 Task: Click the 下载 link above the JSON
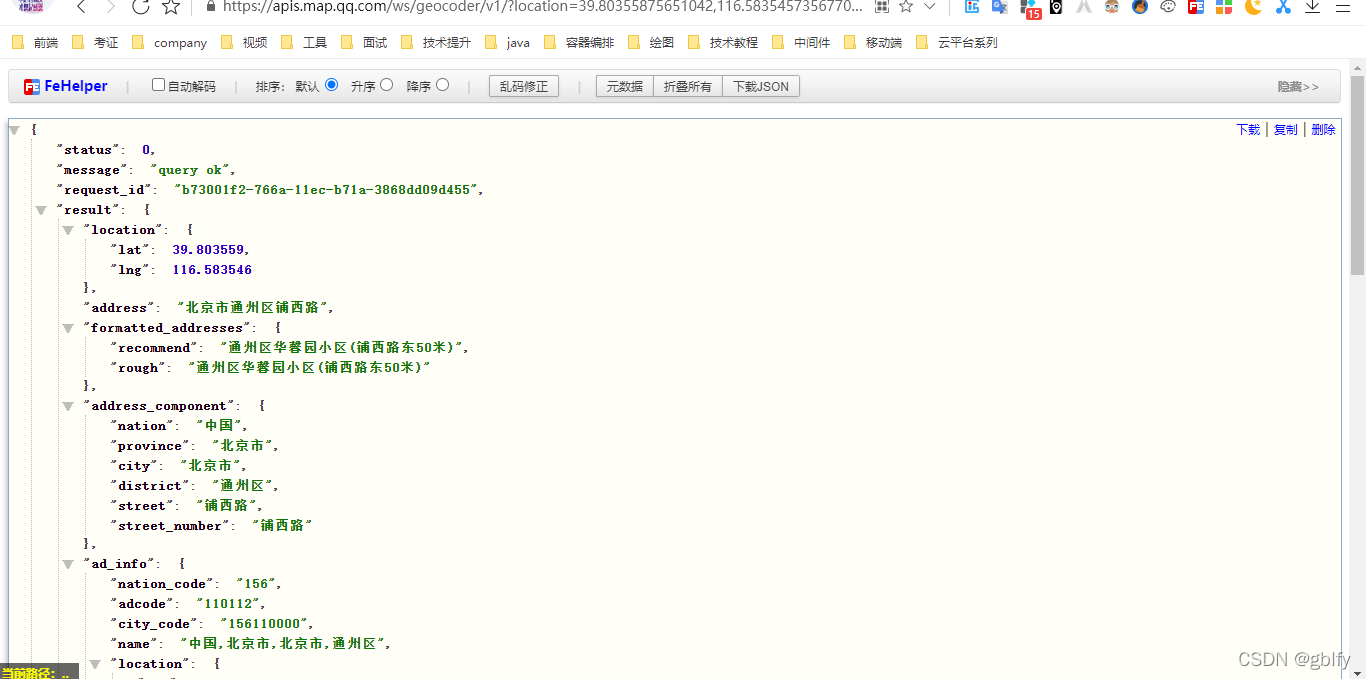(1248, 130)
